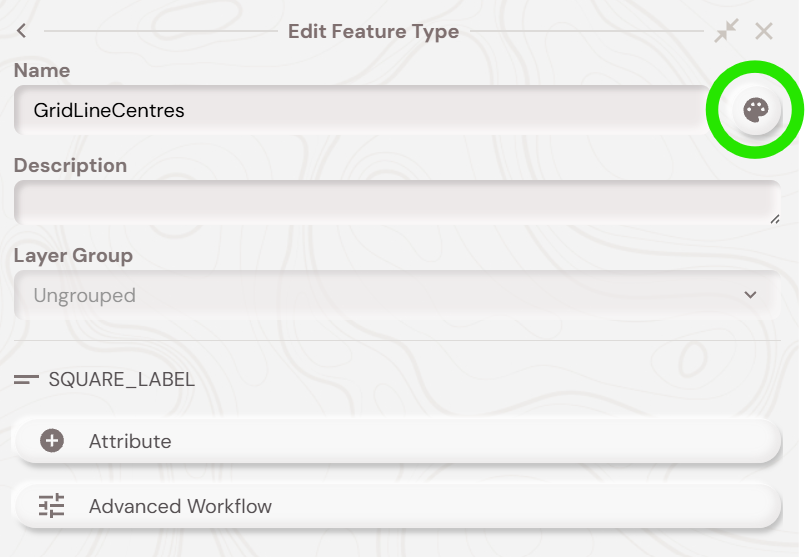Expand Layer Group using its chevron arrow
Screen dimensions: 805x557
[751, 296]
